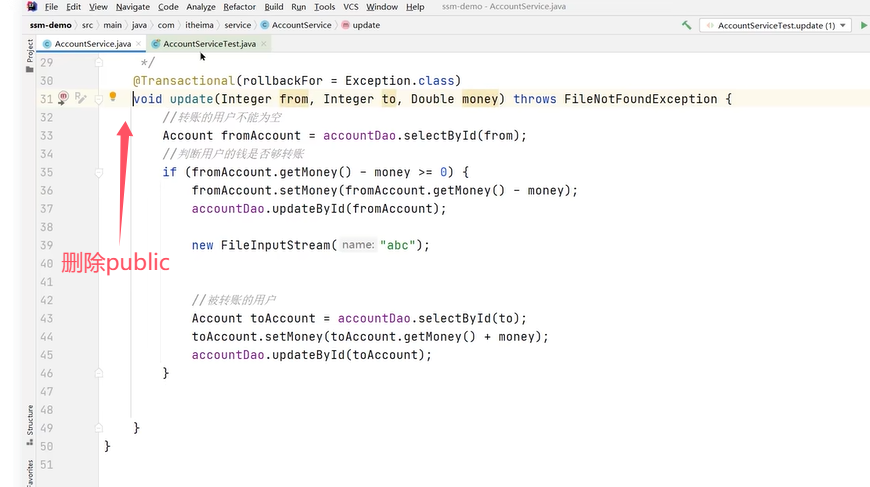Click main in the breadcrumb
The width and height of the screenshot is (870, 487).
[112, 25]
